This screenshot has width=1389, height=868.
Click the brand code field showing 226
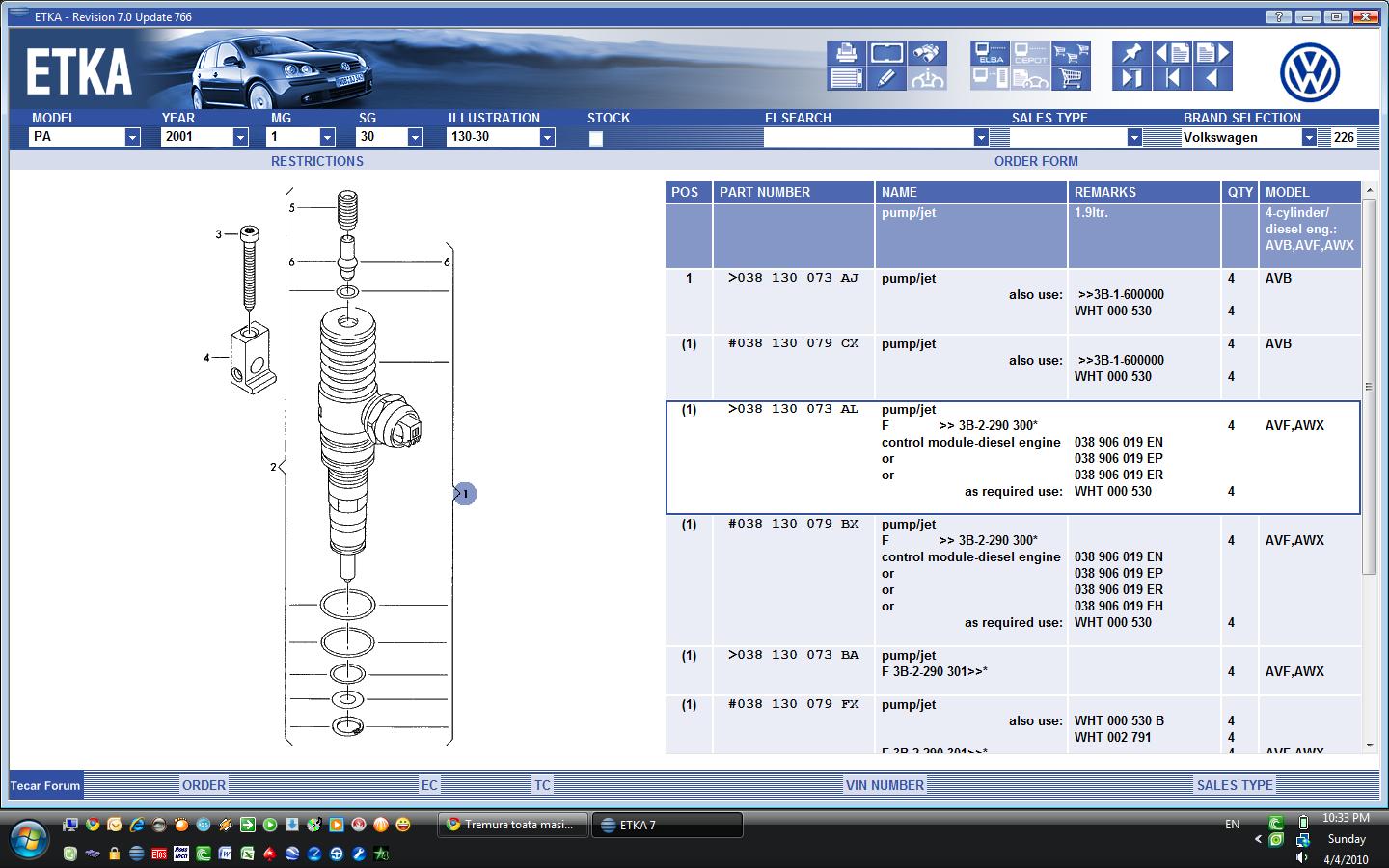[x=1345, y=137]
